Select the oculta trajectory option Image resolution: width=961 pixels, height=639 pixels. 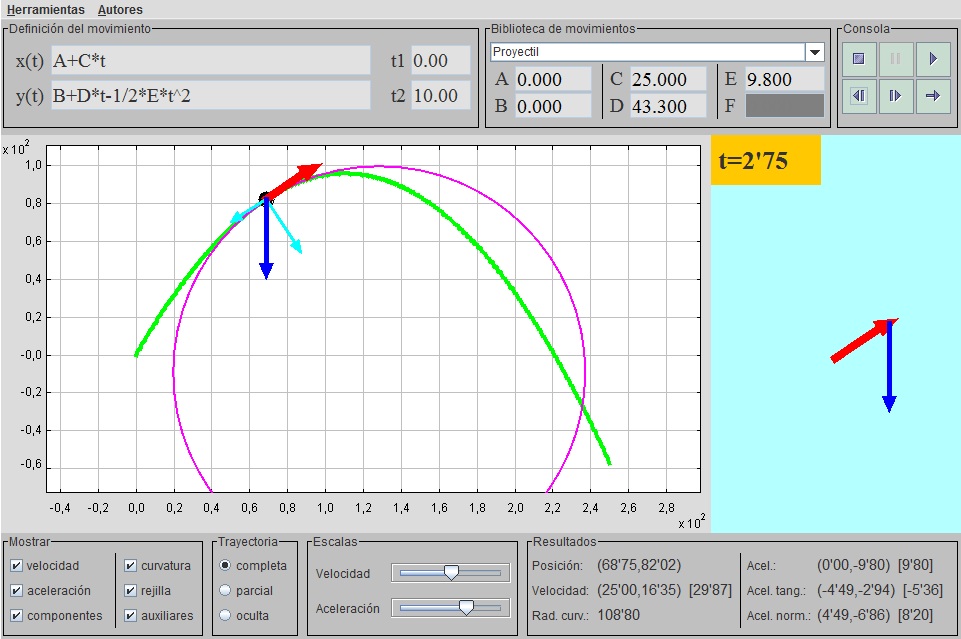(225, 616)
